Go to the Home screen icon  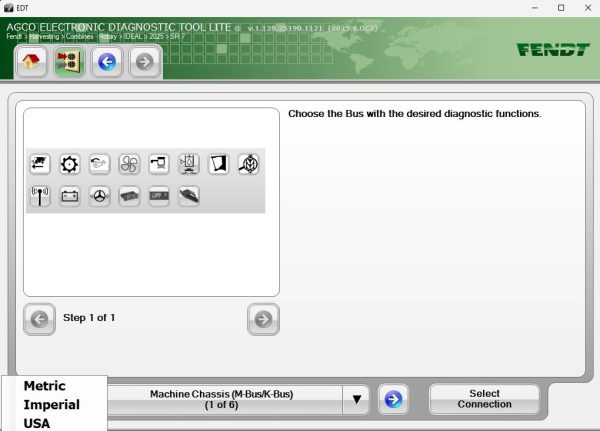coord(31,62)
